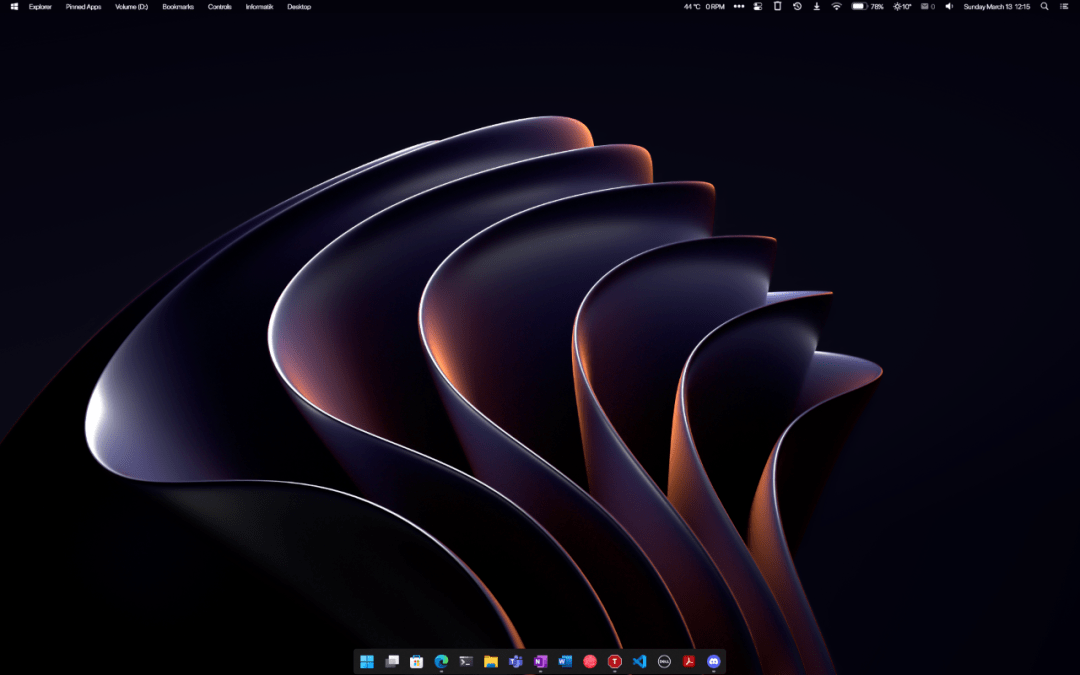The height and width of the screenshot is (675, 1080).
Task: Open the volume control via the speaker icon
Action: point(947,7)
